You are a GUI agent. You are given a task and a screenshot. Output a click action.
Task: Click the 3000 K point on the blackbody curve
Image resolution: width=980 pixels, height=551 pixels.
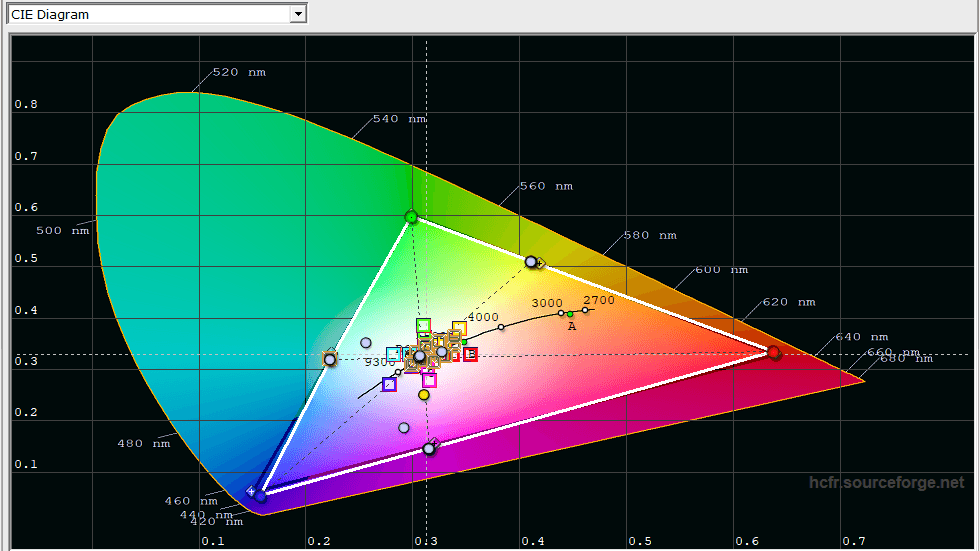(x=561, y=313)
